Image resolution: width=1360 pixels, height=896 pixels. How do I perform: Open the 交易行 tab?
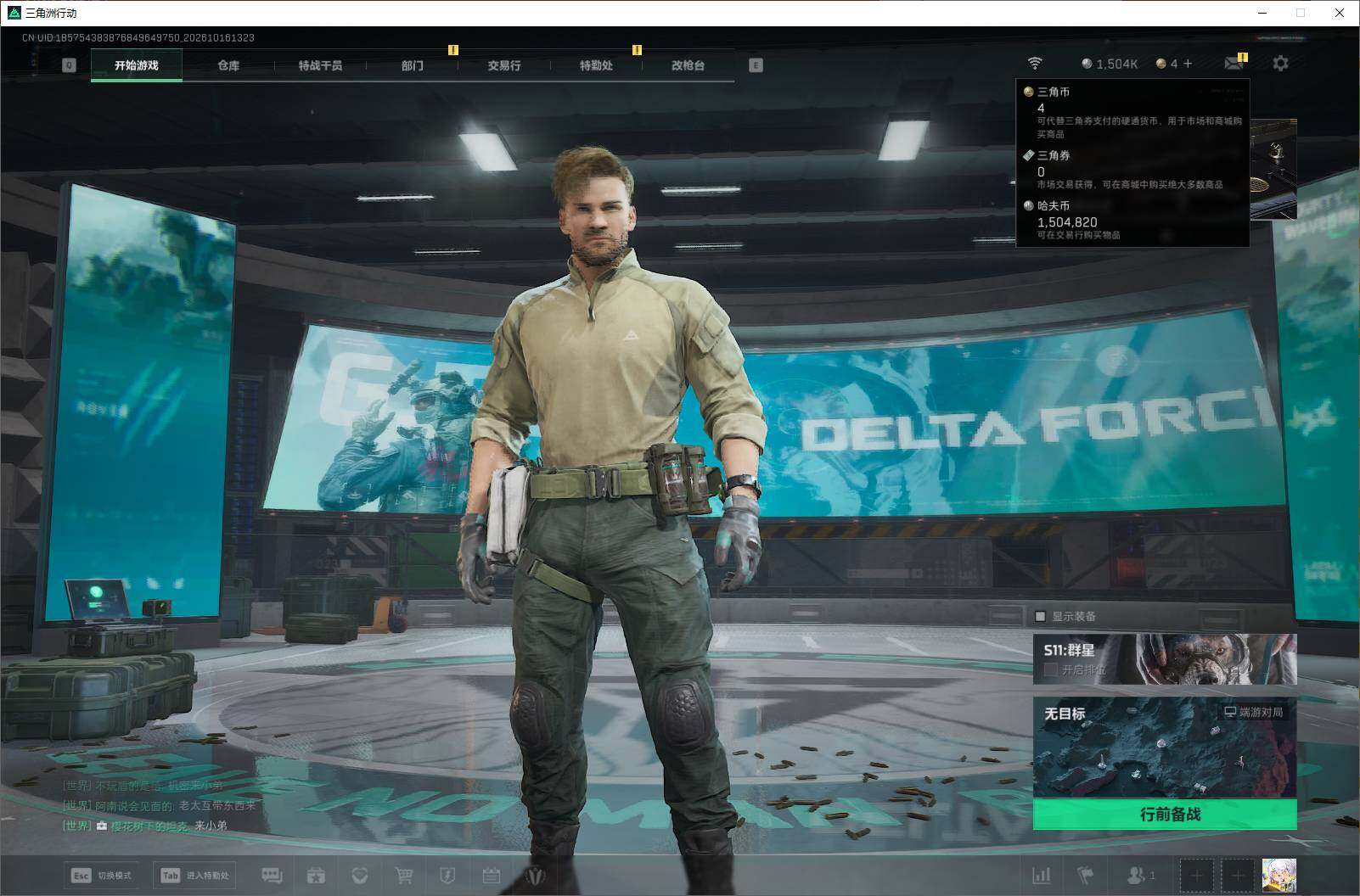[504, 65]
